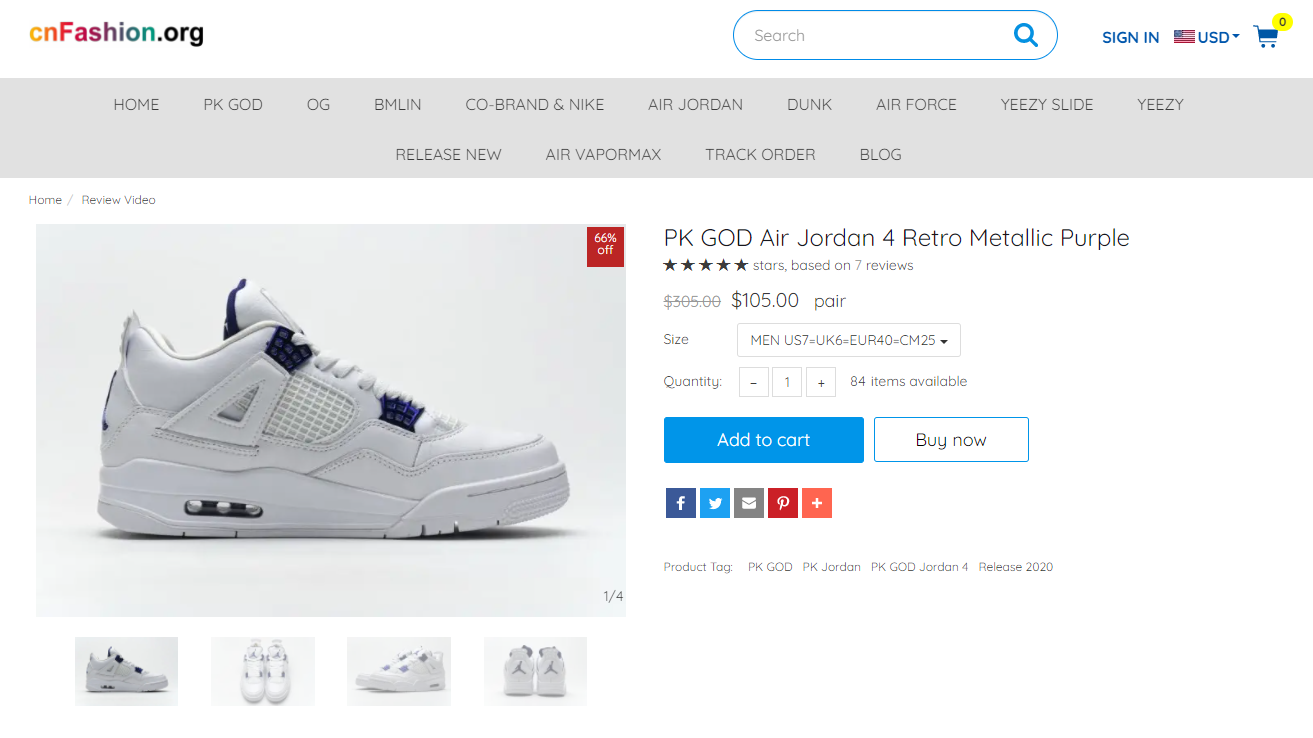
Task: Click the PK GOD Jordan 4 tag
Action: point(919,567)
